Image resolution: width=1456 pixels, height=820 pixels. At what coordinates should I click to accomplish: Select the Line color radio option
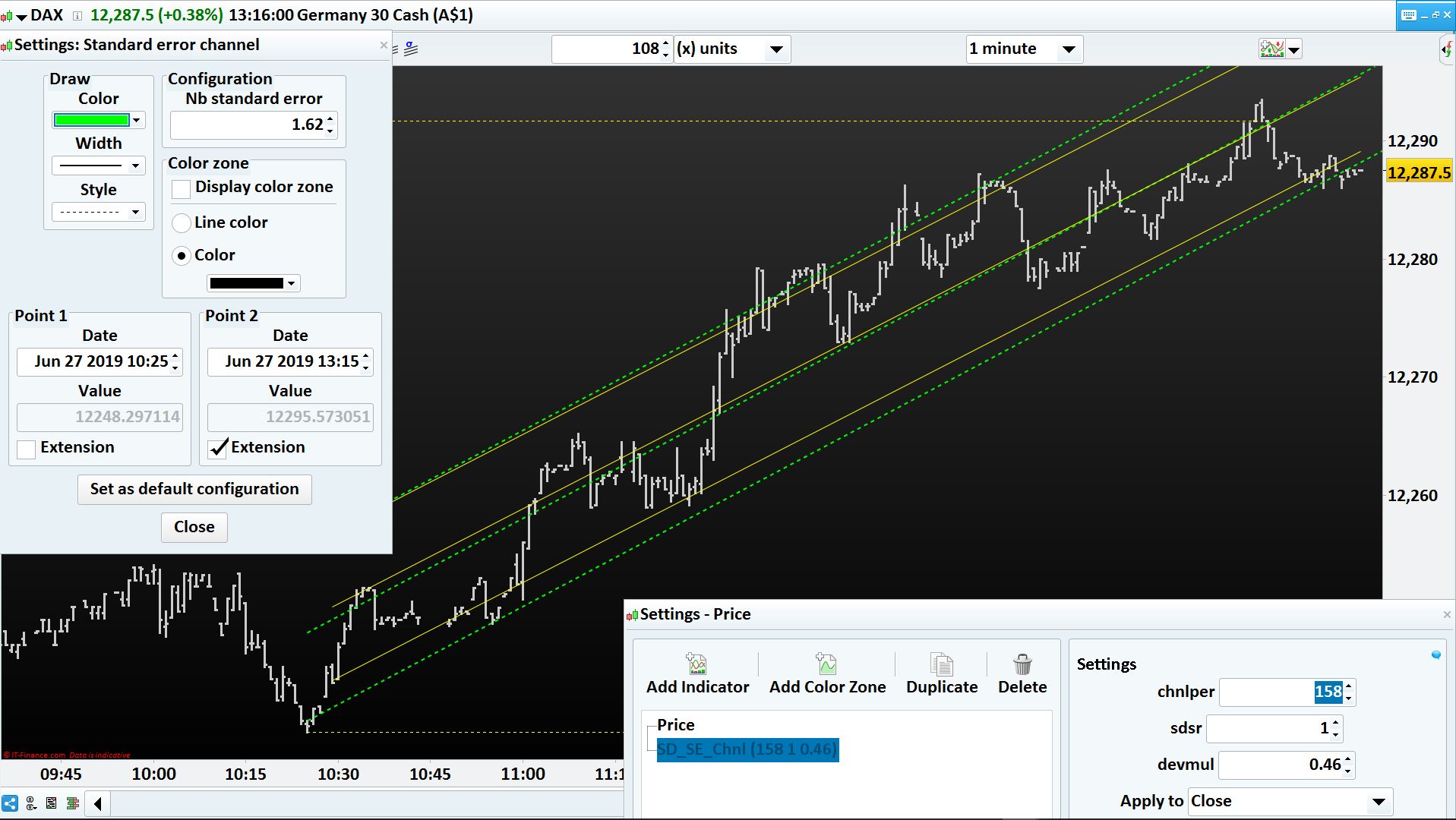tap(181, 222)
